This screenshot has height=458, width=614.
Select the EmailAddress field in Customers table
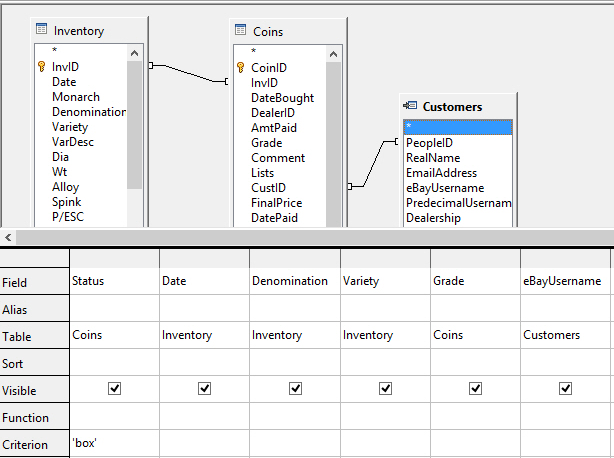[x=441, y=173]
